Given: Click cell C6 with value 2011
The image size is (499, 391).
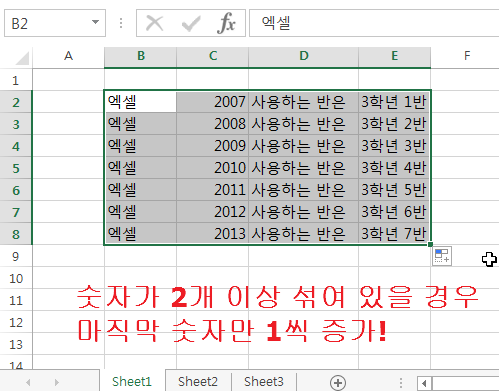Looking at the screenshot, I should [x=213, y=190].
